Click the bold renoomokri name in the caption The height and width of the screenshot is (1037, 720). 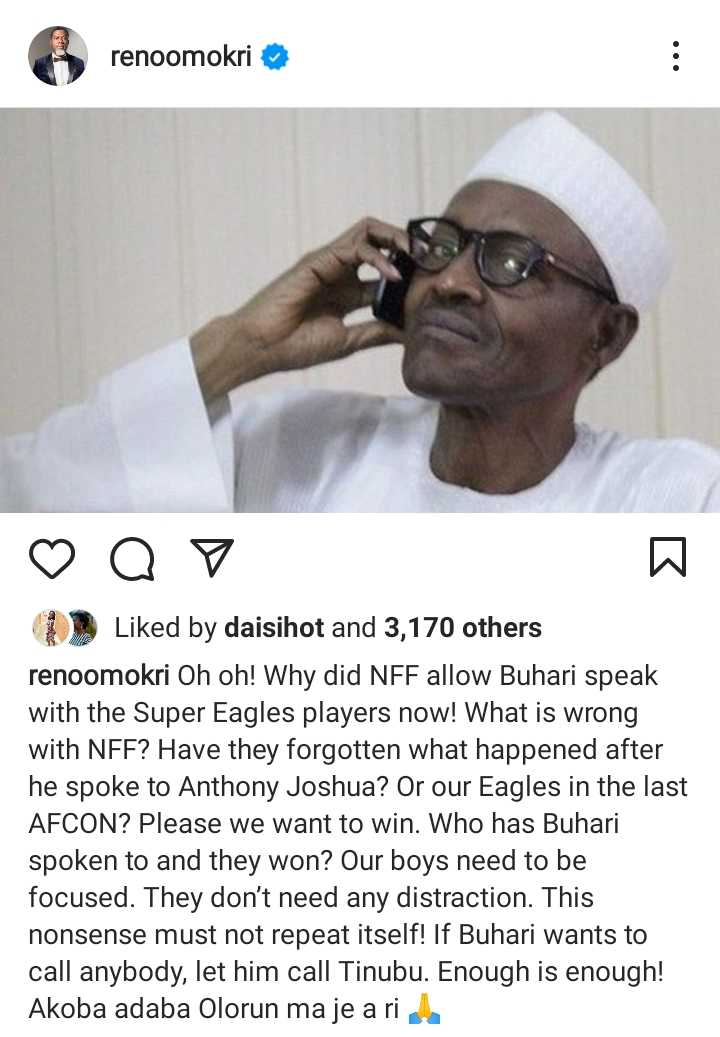coord(99,676)
